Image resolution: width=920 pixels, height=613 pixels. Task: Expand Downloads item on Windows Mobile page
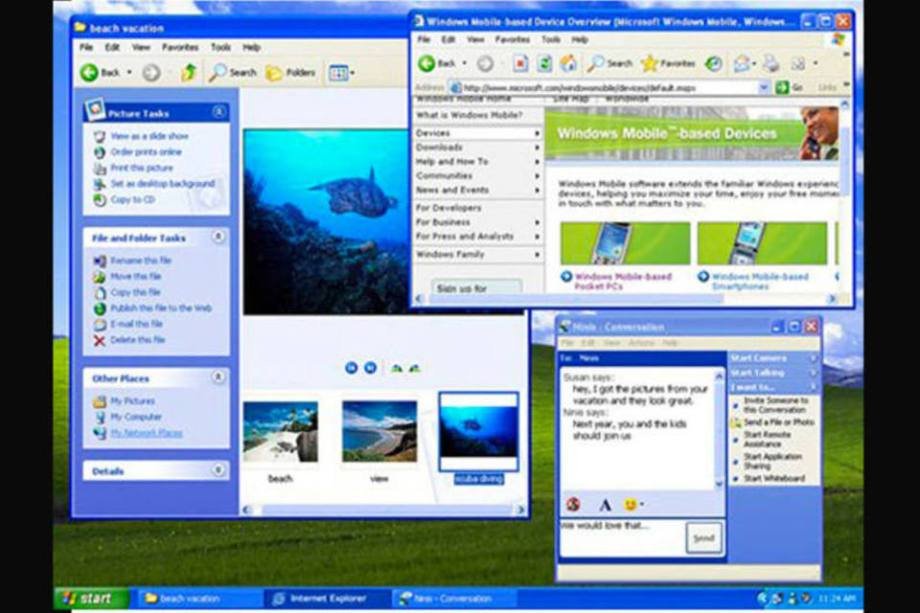(478, 147)
